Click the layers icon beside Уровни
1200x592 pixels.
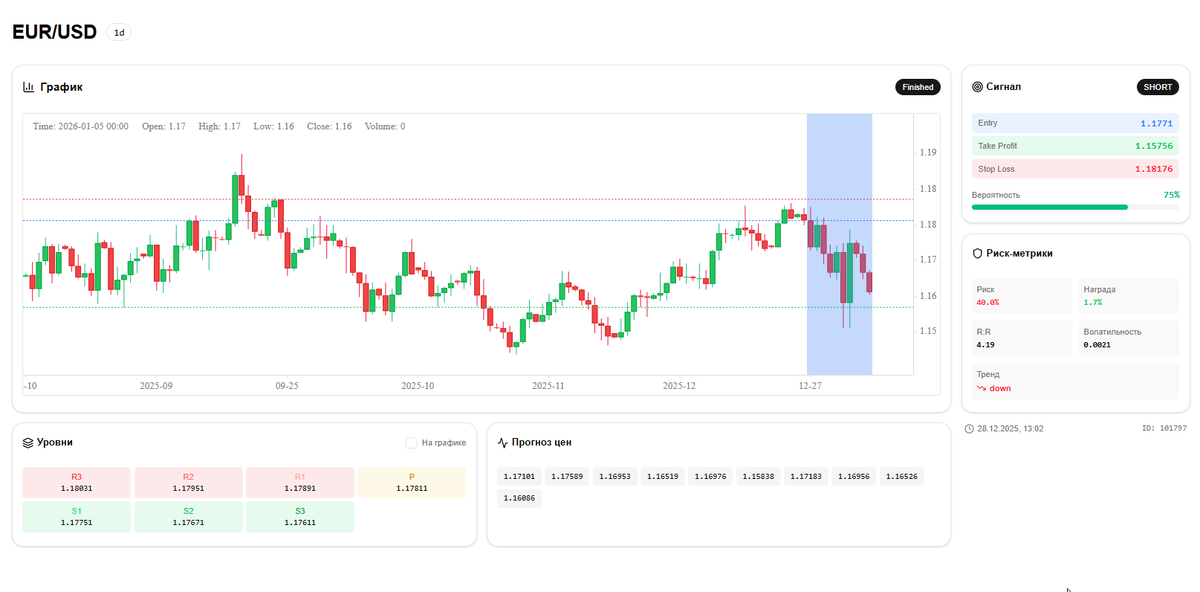click(x=28, y=442)
